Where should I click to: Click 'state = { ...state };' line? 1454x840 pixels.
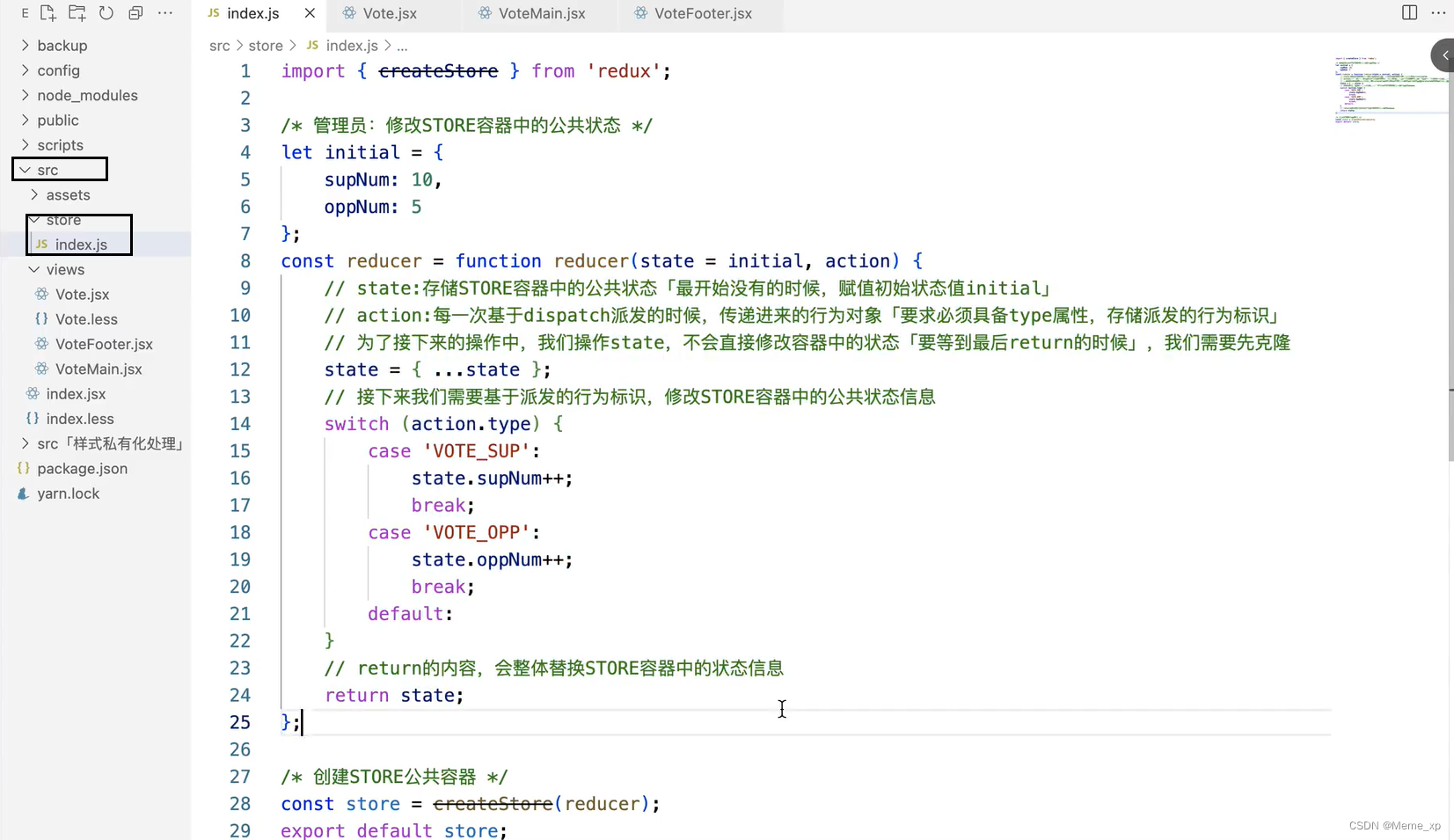pyautogui.click(x=437, y=369)
